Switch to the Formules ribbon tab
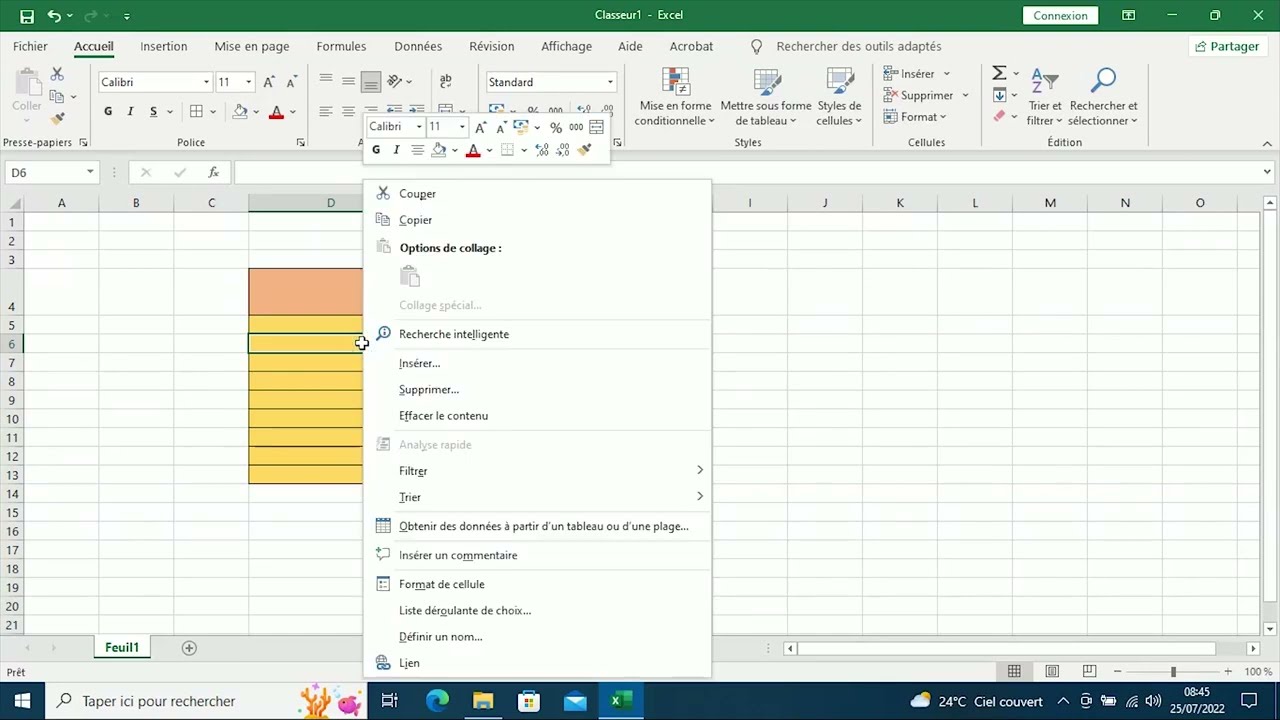Screen dimensions: 1280x720 341,46
